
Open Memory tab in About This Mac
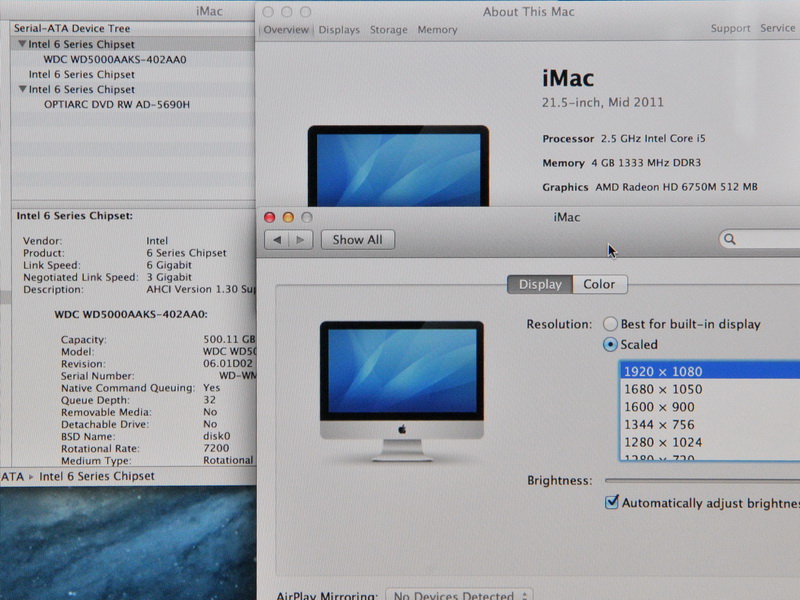(x=437, y=30)
